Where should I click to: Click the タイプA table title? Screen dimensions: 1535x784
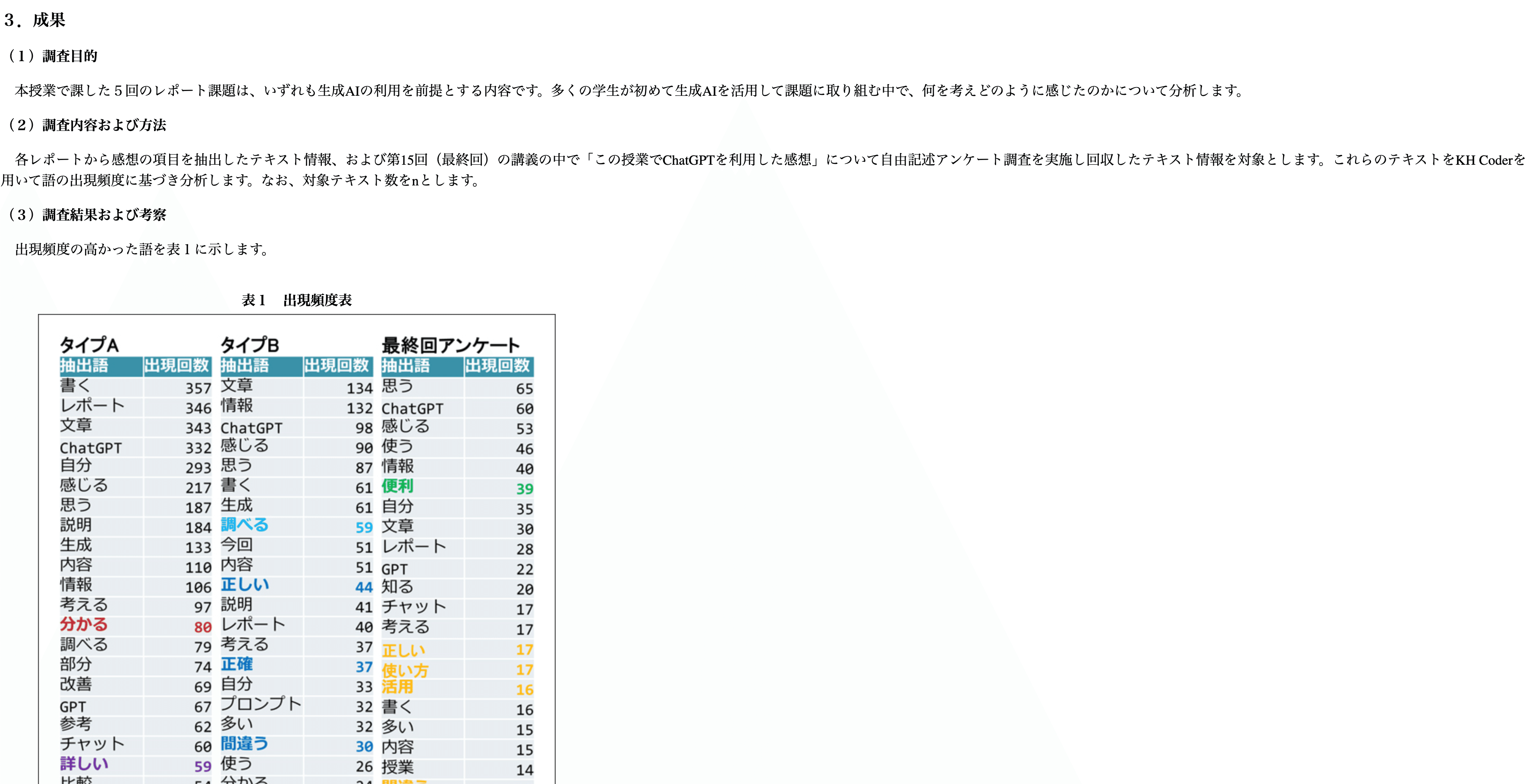point(89,345)
